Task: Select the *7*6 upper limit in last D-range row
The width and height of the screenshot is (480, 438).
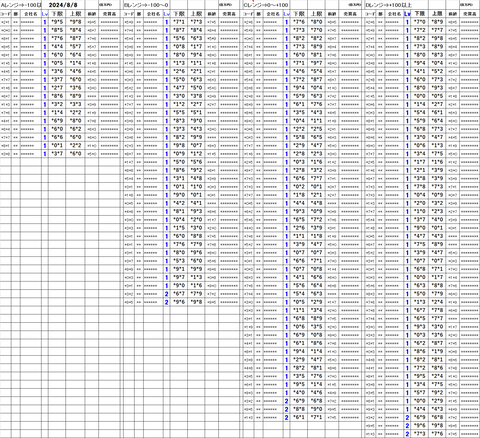Action: tap(437, 434)
